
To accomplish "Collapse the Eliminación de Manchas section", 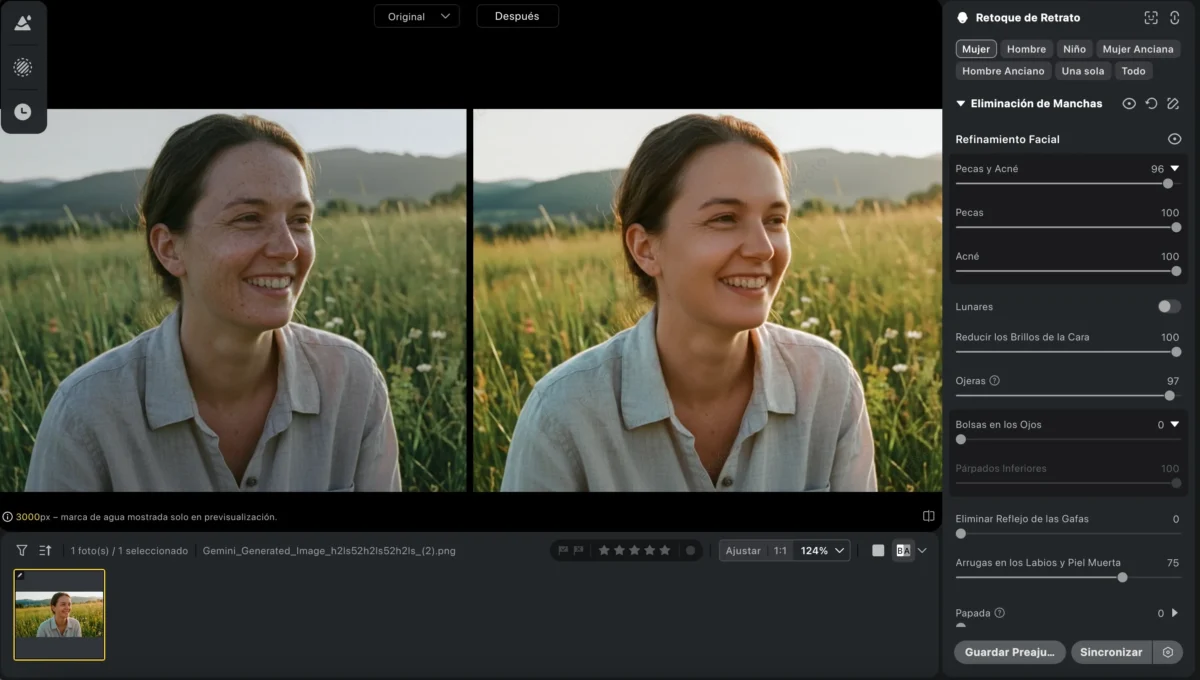I will click(x=961, y=104).
